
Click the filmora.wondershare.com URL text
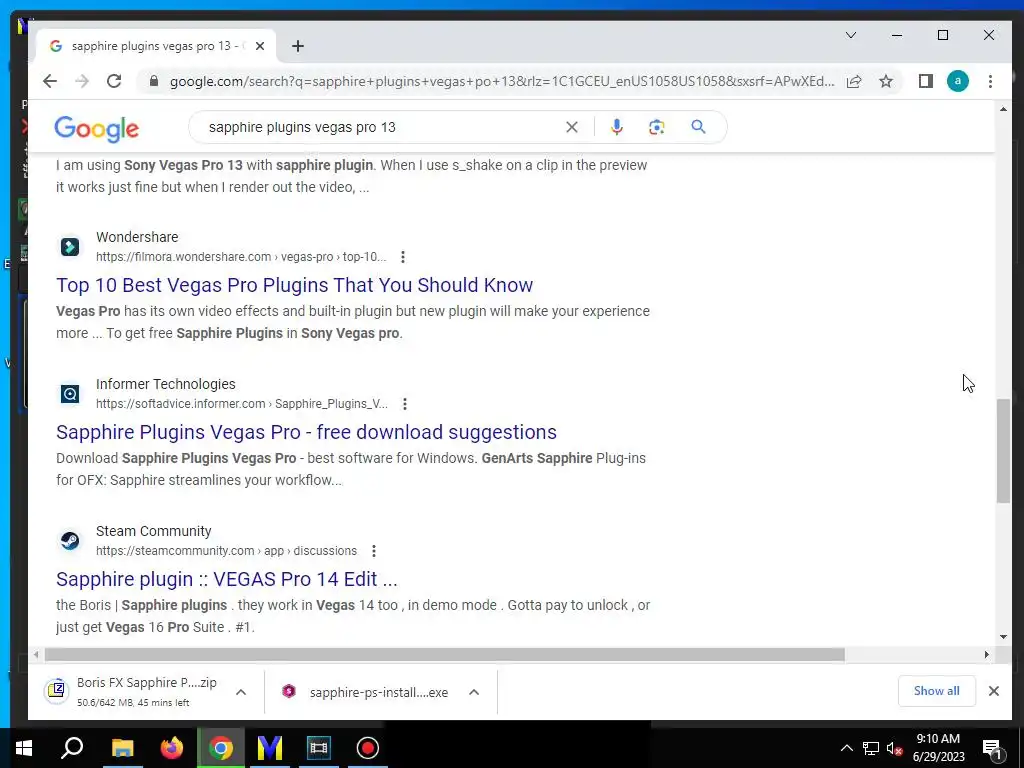coord(240,257)
